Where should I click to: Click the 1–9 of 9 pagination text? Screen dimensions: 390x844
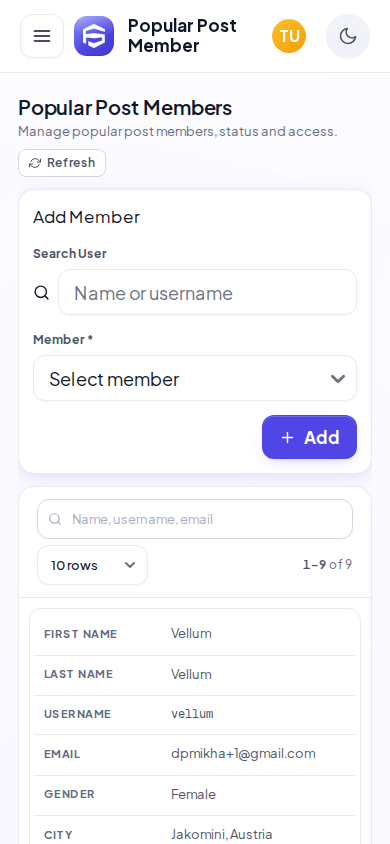pos(327,564)
